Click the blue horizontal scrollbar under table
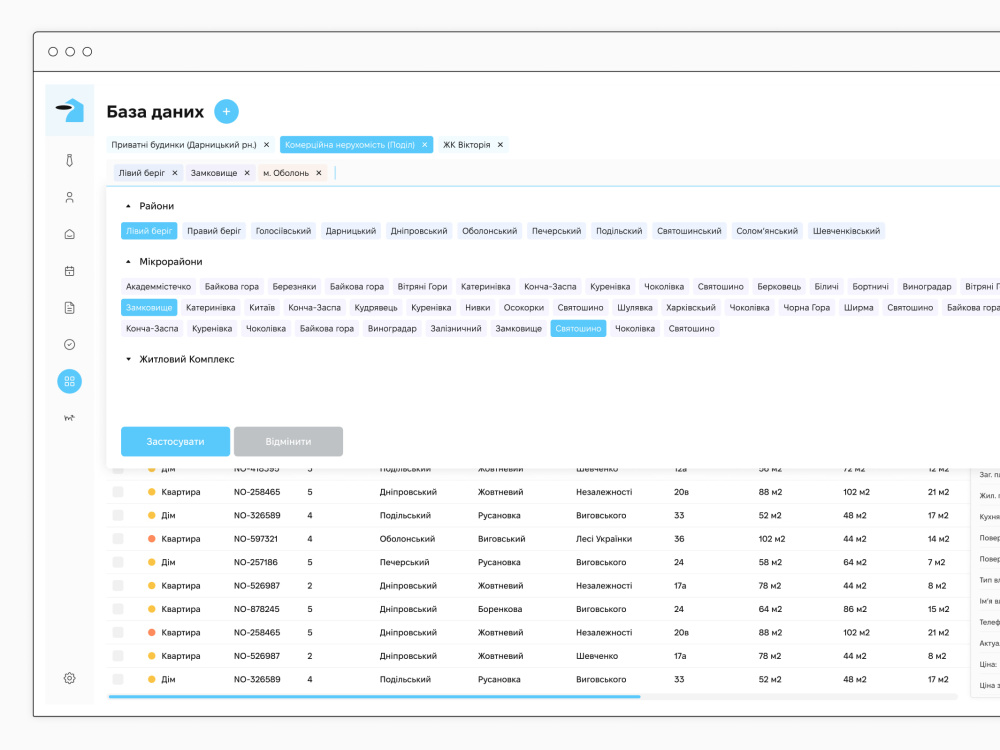Viewport: 1000px width, 750px height. 374,696
